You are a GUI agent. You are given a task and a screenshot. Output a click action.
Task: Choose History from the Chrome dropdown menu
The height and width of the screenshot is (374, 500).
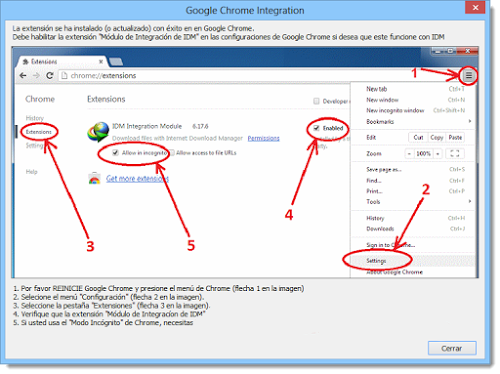click(413, 218)
